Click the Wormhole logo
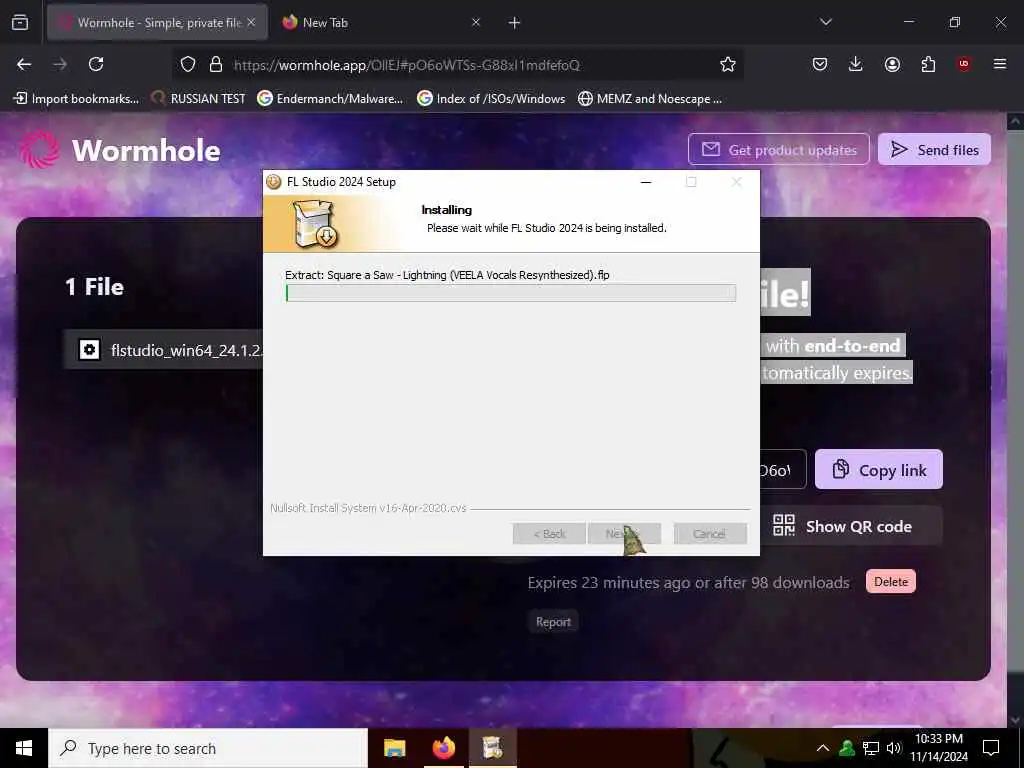Image resolution: width=1024 pixels, height=768 pixels. (x=120, y=150)
